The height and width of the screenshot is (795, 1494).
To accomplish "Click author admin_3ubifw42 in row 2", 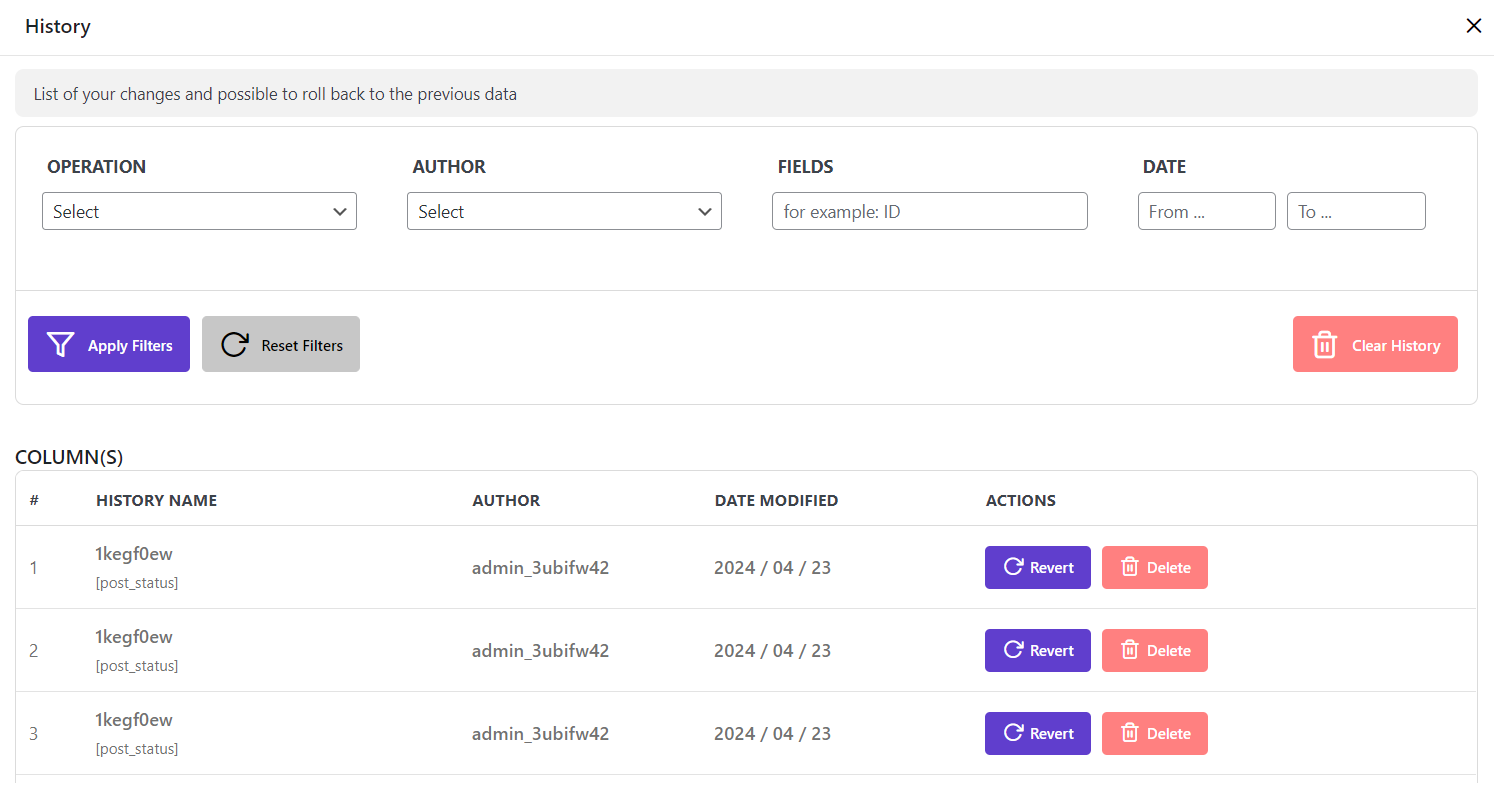I will point(540,650).
